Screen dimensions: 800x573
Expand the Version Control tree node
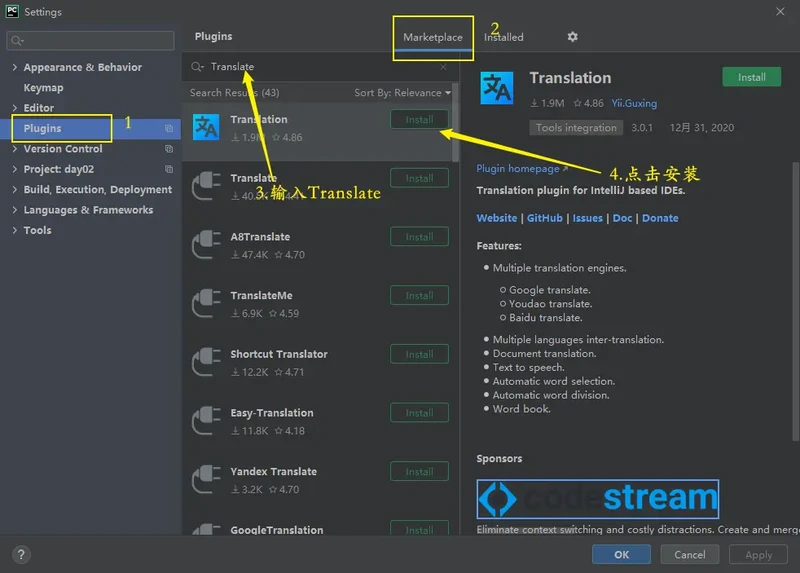[x=14, y=149]
